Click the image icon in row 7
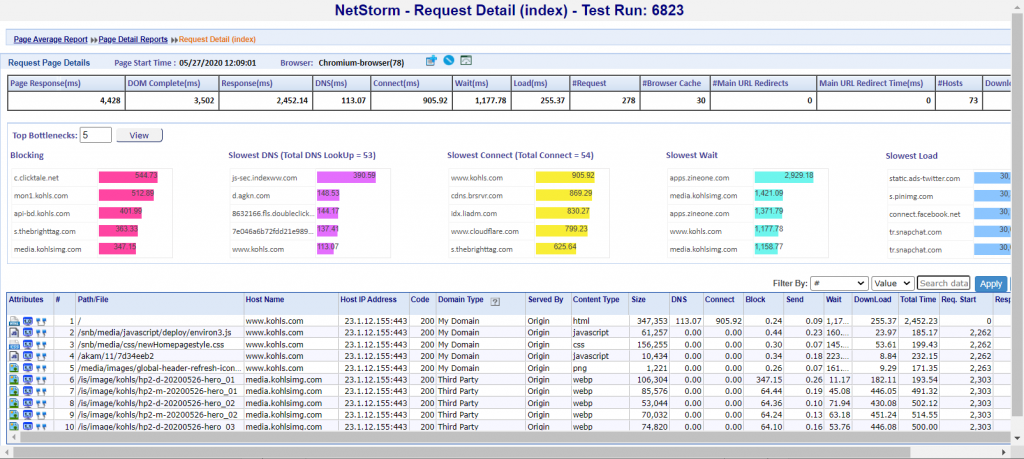 click(14, 391)
